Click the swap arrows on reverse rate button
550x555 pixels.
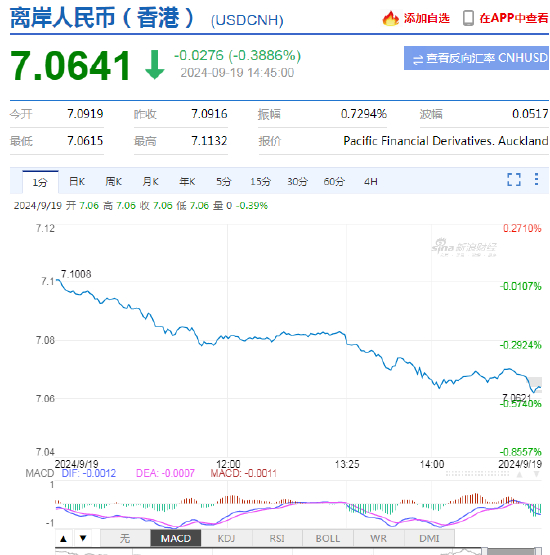point(418,59)
